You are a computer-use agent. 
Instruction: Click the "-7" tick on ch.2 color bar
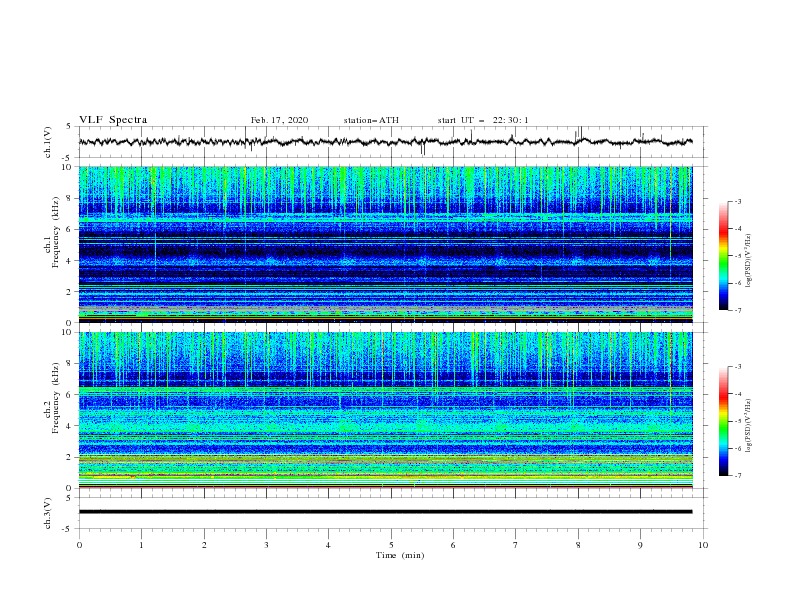click(737, 476)
